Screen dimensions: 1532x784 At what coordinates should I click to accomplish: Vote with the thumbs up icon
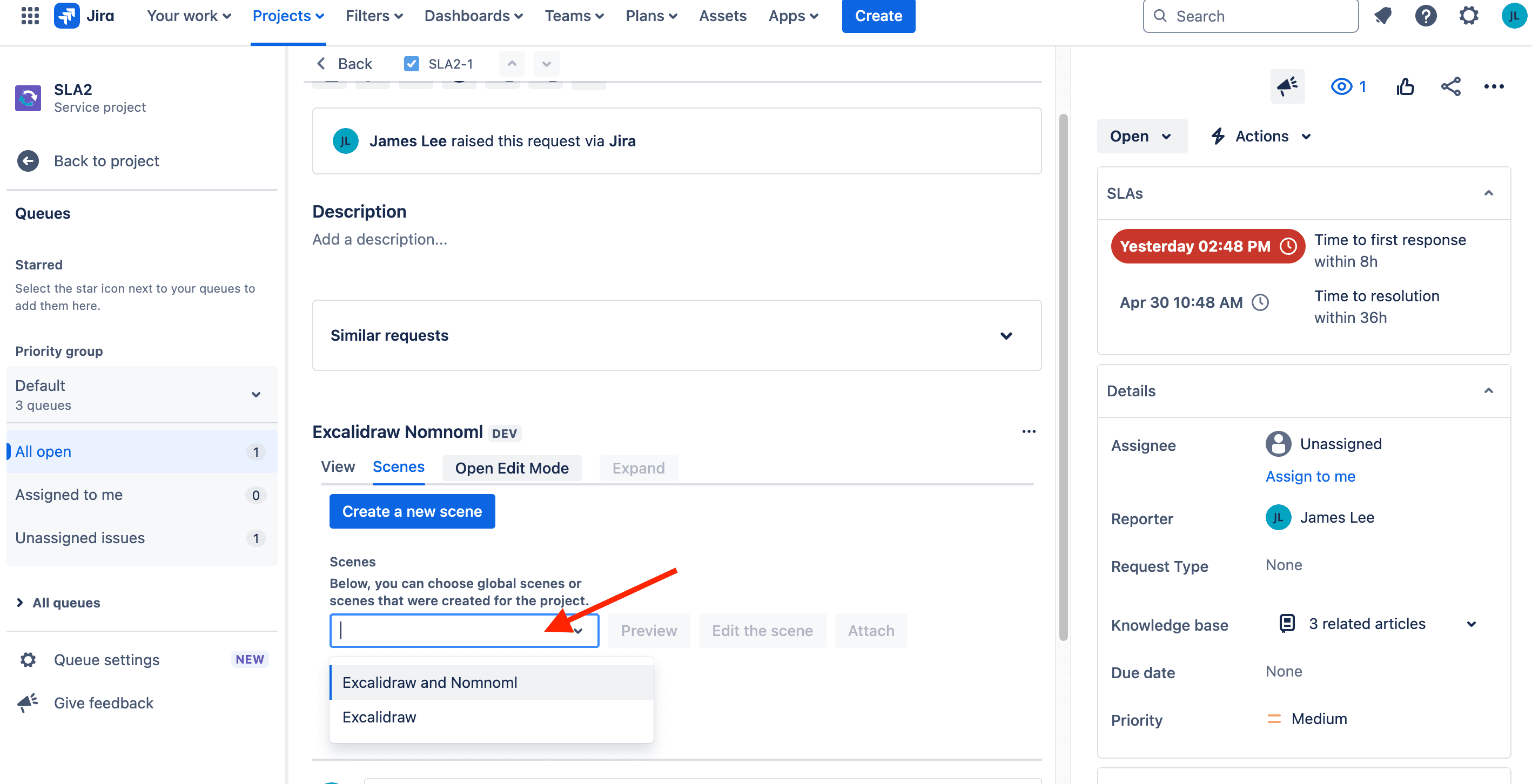1406,87
